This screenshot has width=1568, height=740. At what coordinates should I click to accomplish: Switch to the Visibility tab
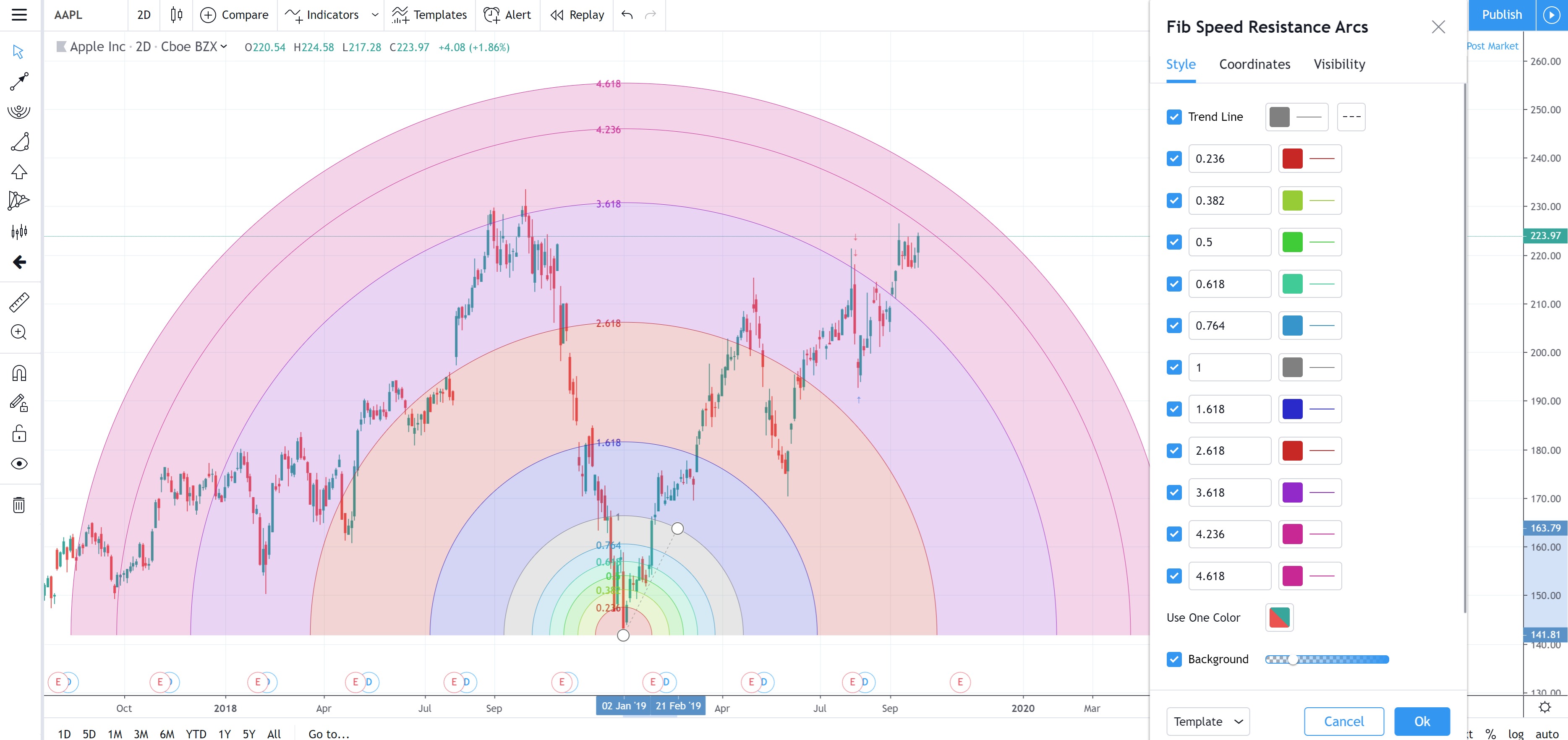point(1338,65)
